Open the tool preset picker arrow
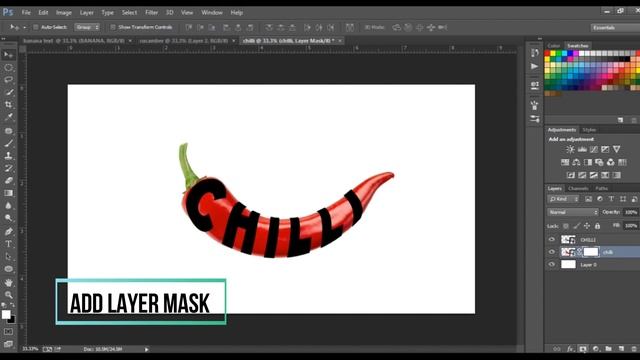This screenshot has width=640, height=360. coord(24,27)
